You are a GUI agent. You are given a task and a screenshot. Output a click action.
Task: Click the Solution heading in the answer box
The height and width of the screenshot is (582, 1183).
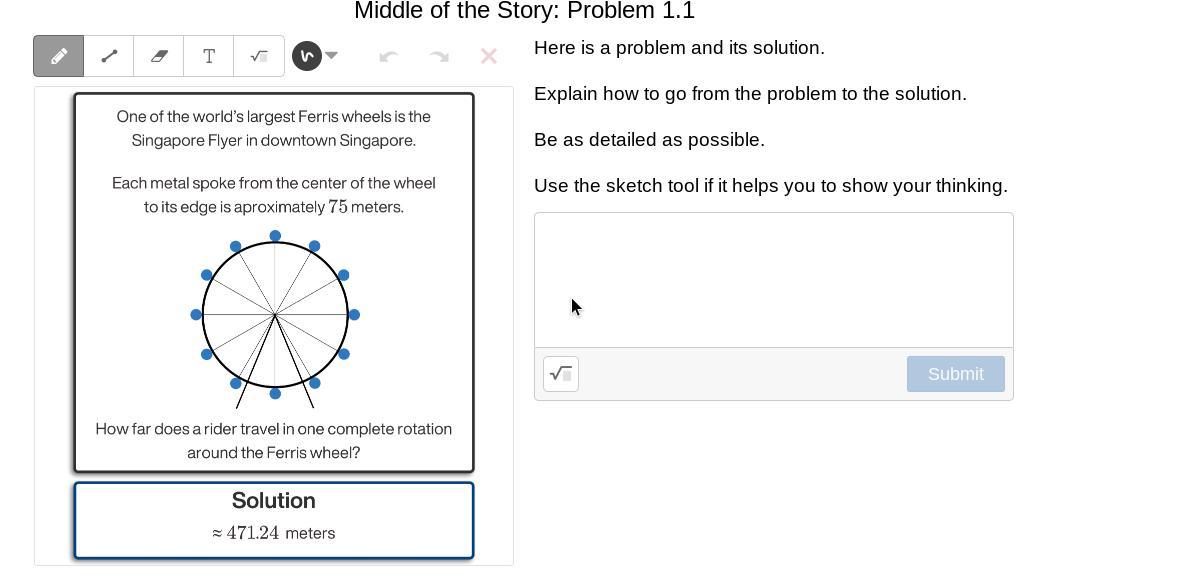tap(274, 500)
